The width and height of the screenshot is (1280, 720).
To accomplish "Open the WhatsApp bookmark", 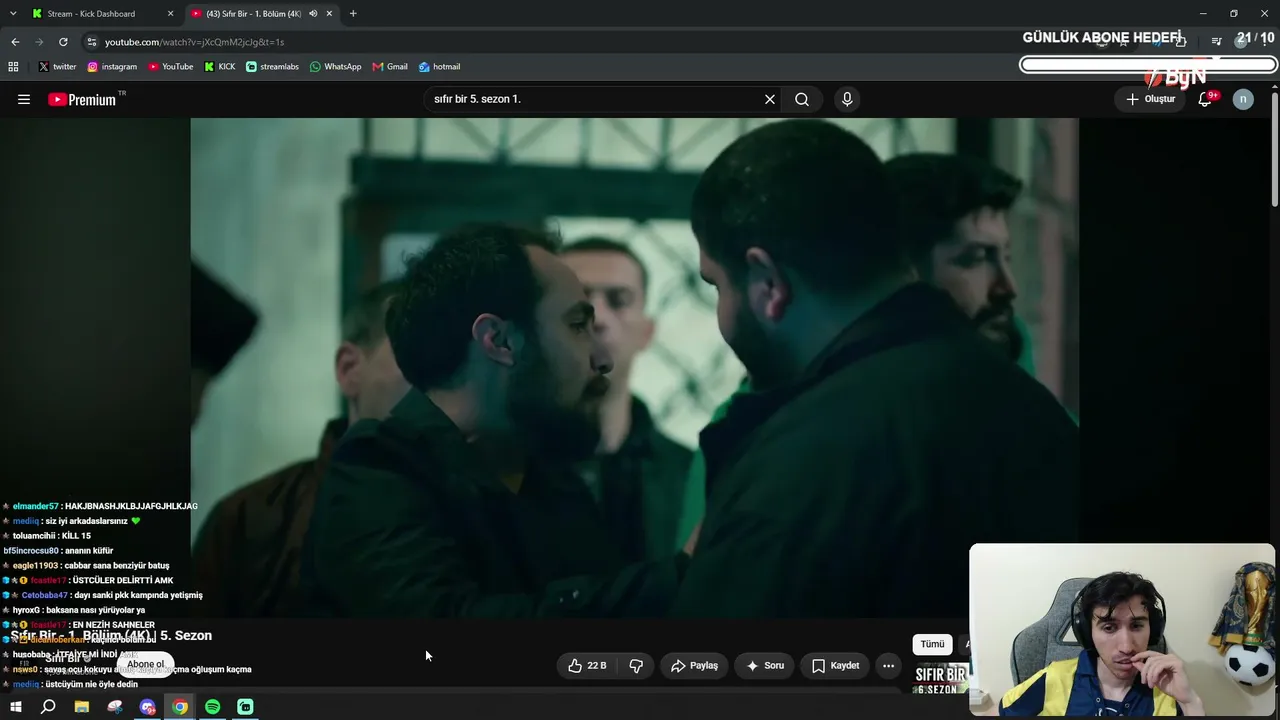I will pyautogui.click(x=336, y=67).
